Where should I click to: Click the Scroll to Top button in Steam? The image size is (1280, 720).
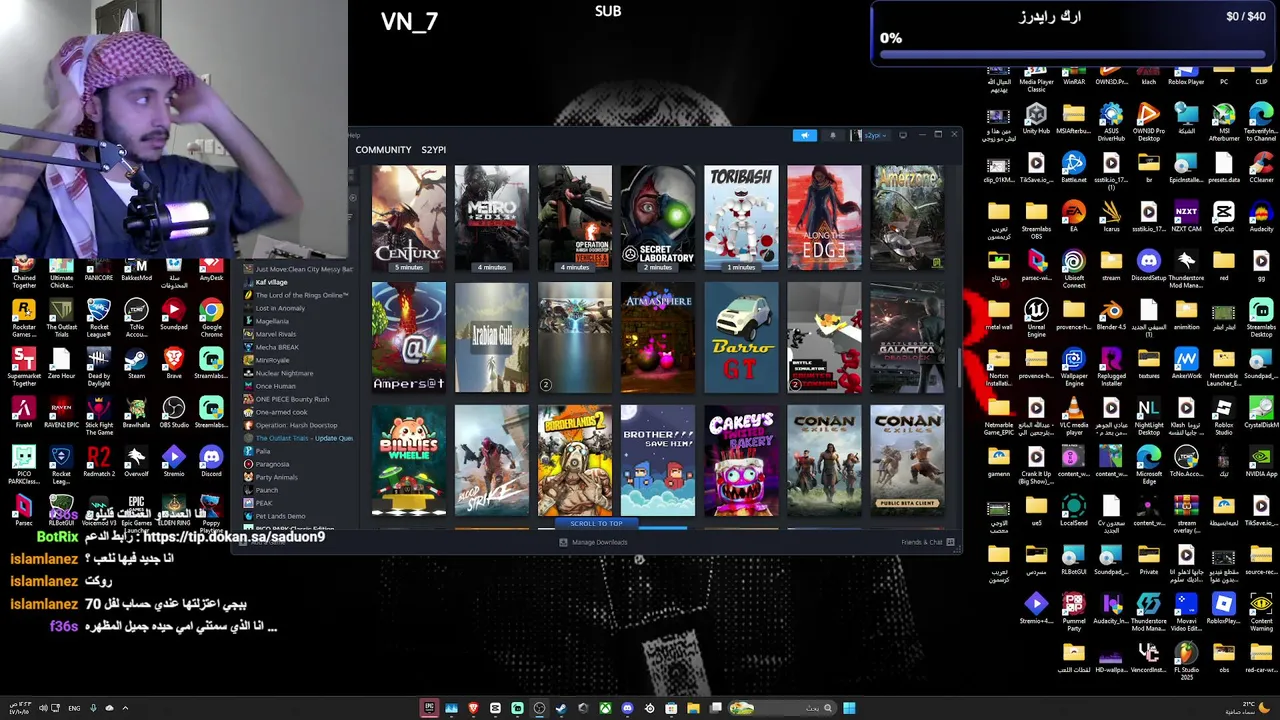596,524
